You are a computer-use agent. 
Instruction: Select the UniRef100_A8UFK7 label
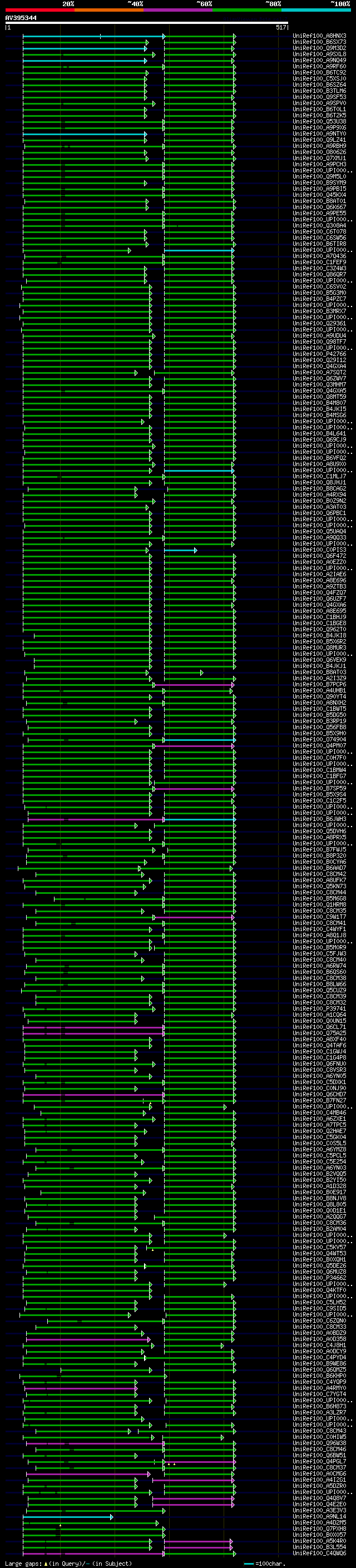tap(319, 881)
